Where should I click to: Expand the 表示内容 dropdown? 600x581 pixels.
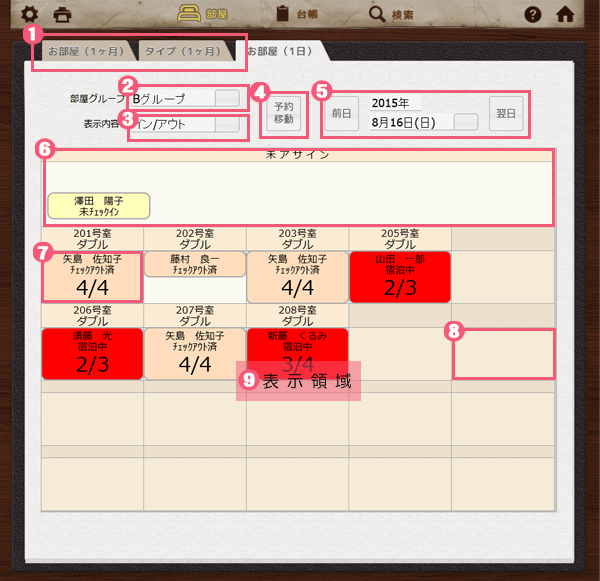pos(229,124)
